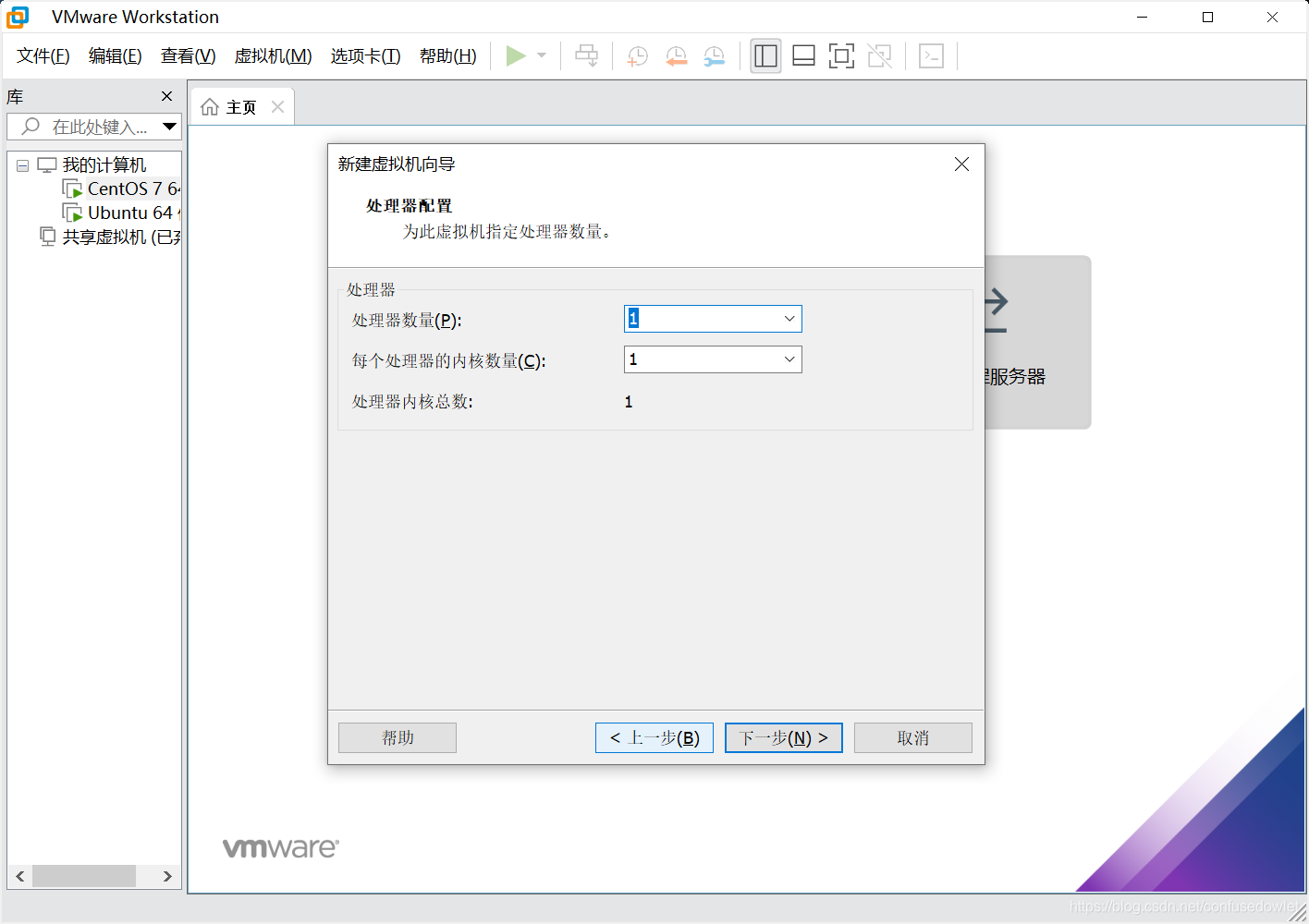
Task: Click the 上一步(B) back button
Action: click(654, 737)
